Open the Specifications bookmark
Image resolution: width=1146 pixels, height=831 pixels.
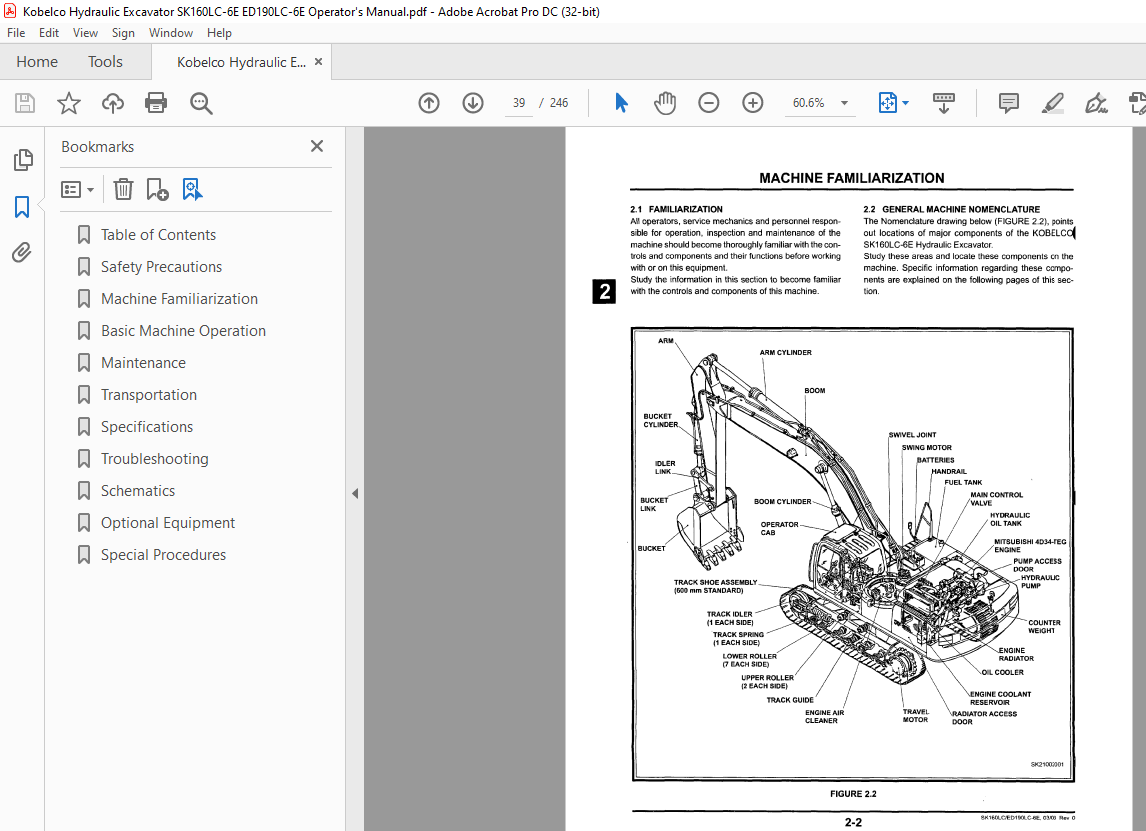click(147, 427)
